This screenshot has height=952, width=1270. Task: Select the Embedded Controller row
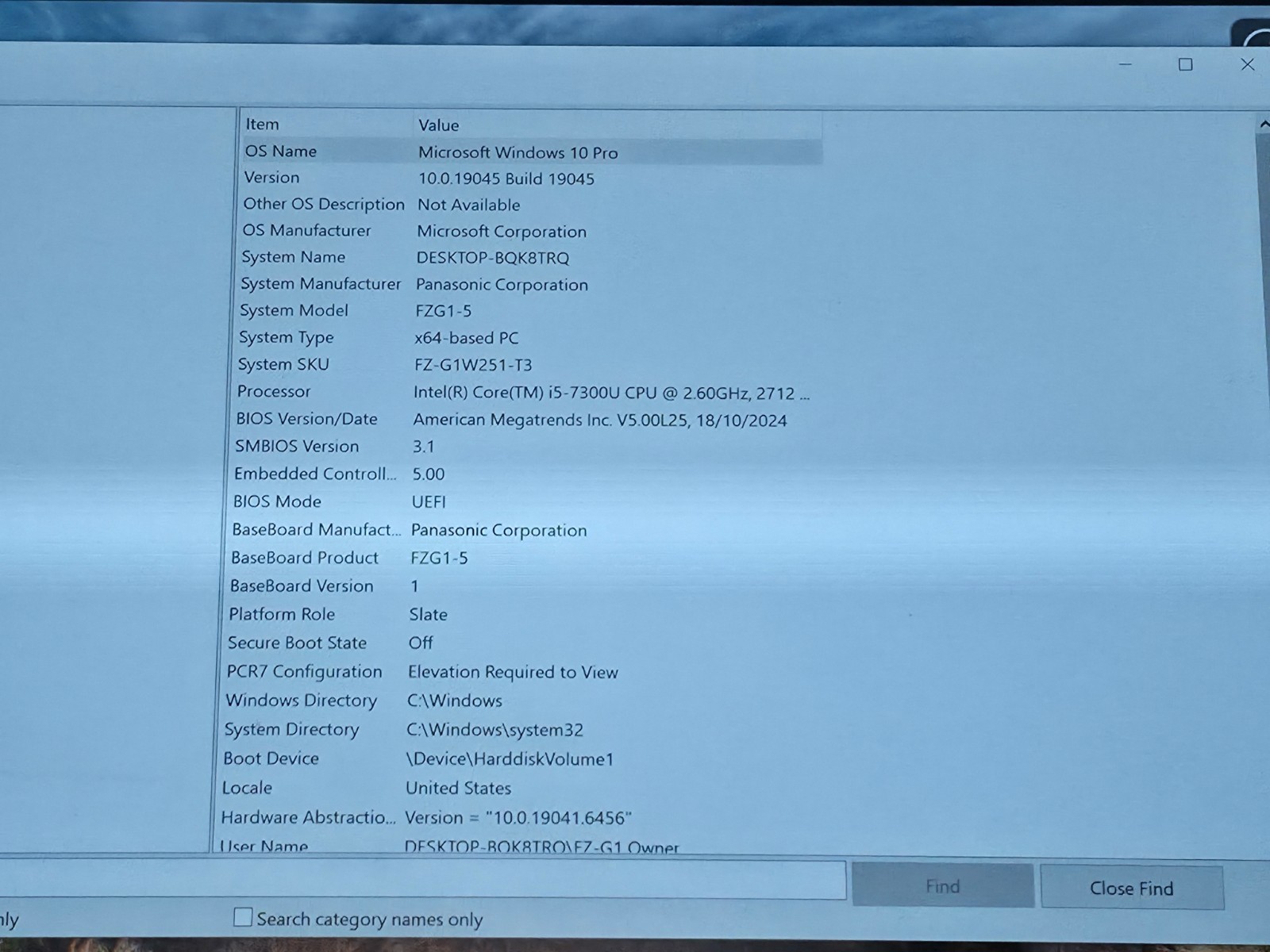click(527, 474)
